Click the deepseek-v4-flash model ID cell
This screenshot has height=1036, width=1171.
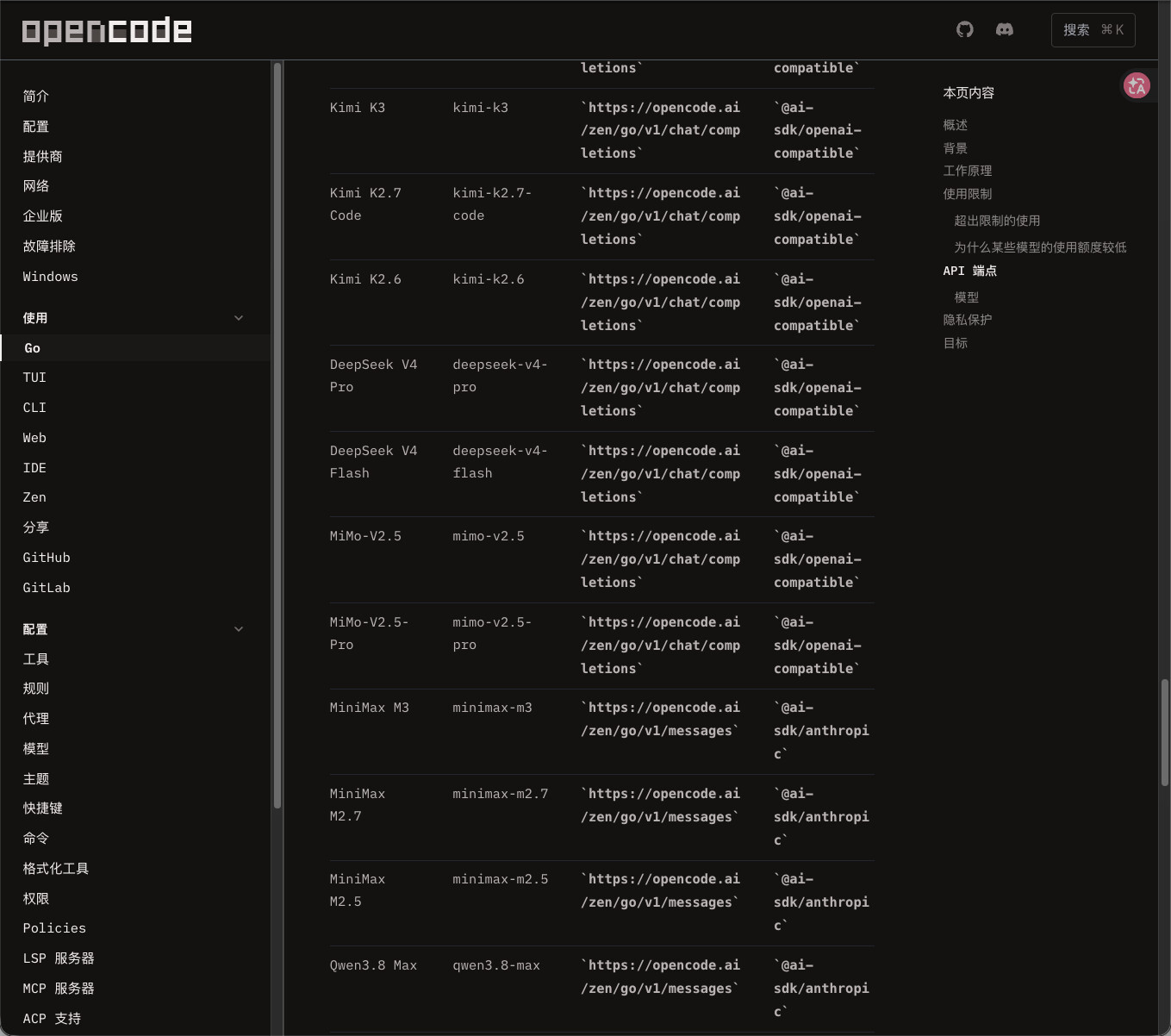point(500,462)
